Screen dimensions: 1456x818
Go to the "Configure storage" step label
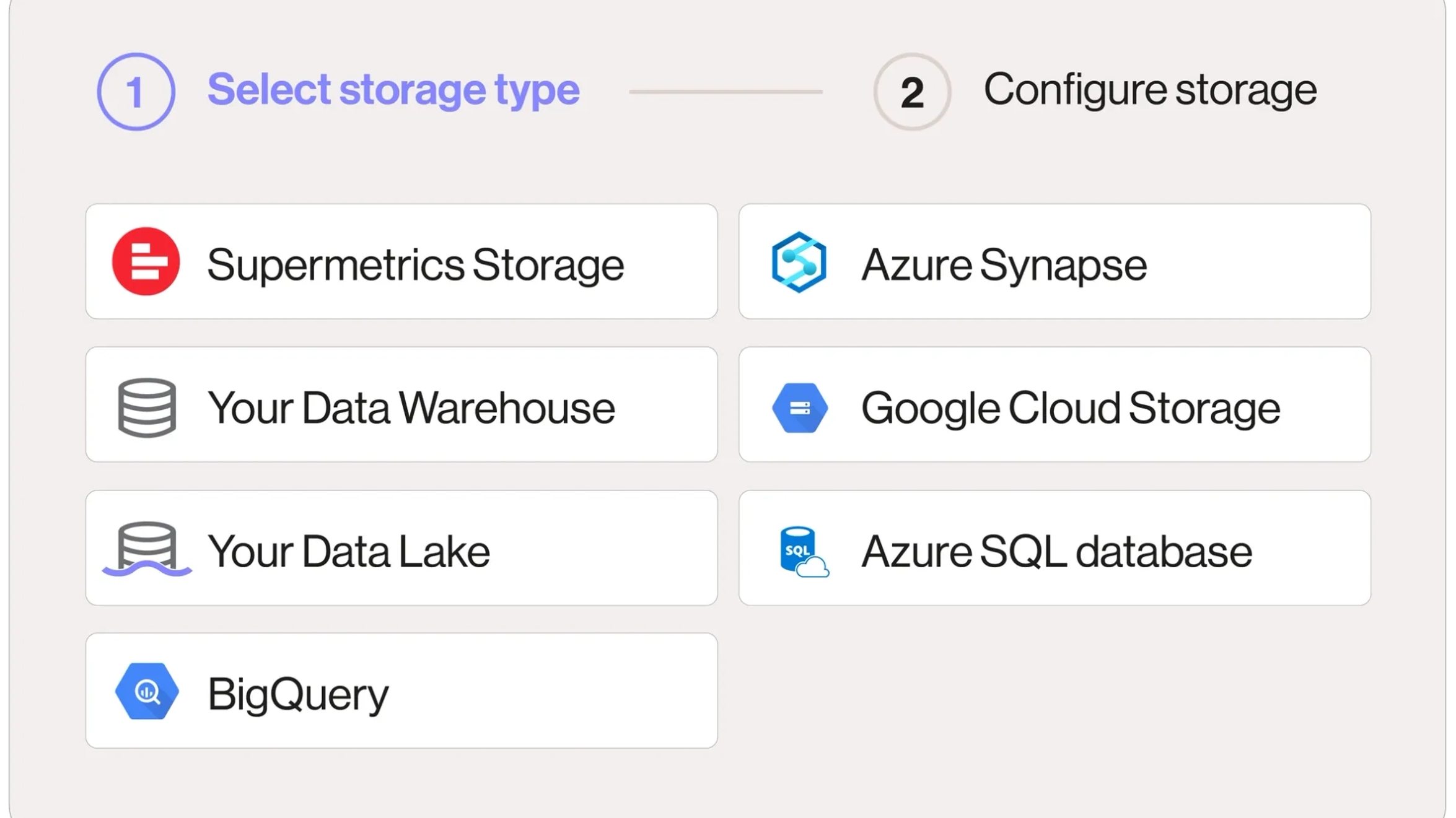coord(1150,90)
